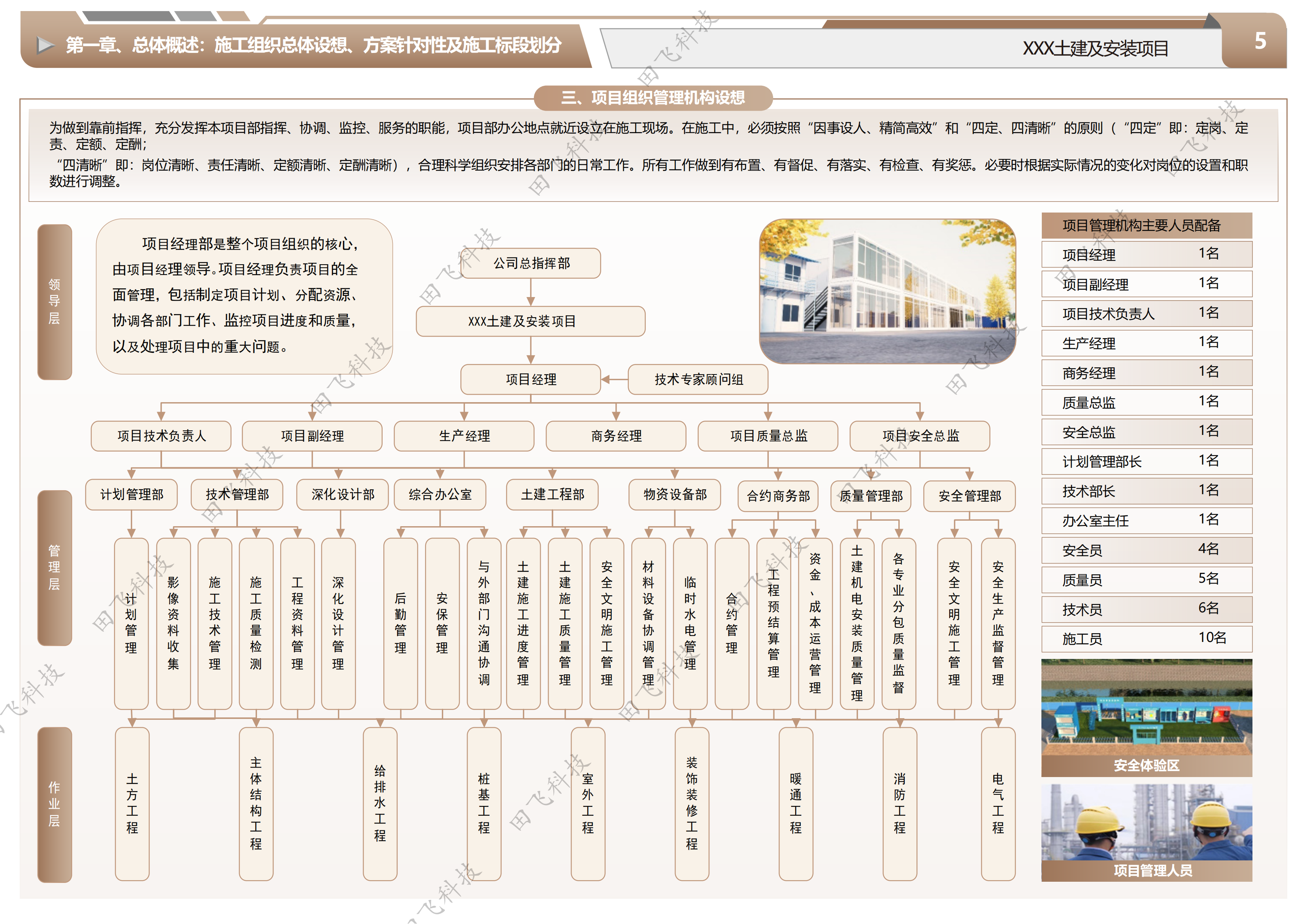Click the 项目质量总监 box
Screen dimensions: 1307x924
(768, 436)
